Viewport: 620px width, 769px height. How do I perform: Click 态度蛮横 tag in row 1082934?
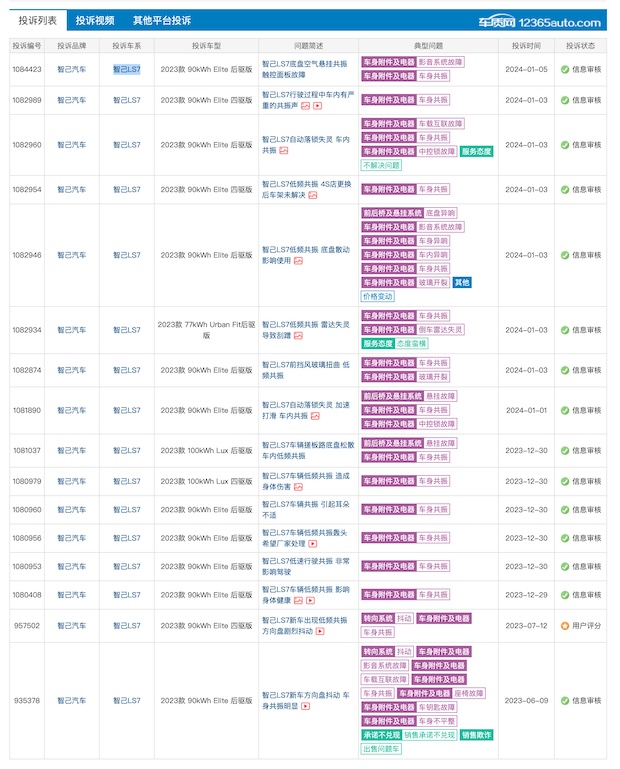pos(411,344)
